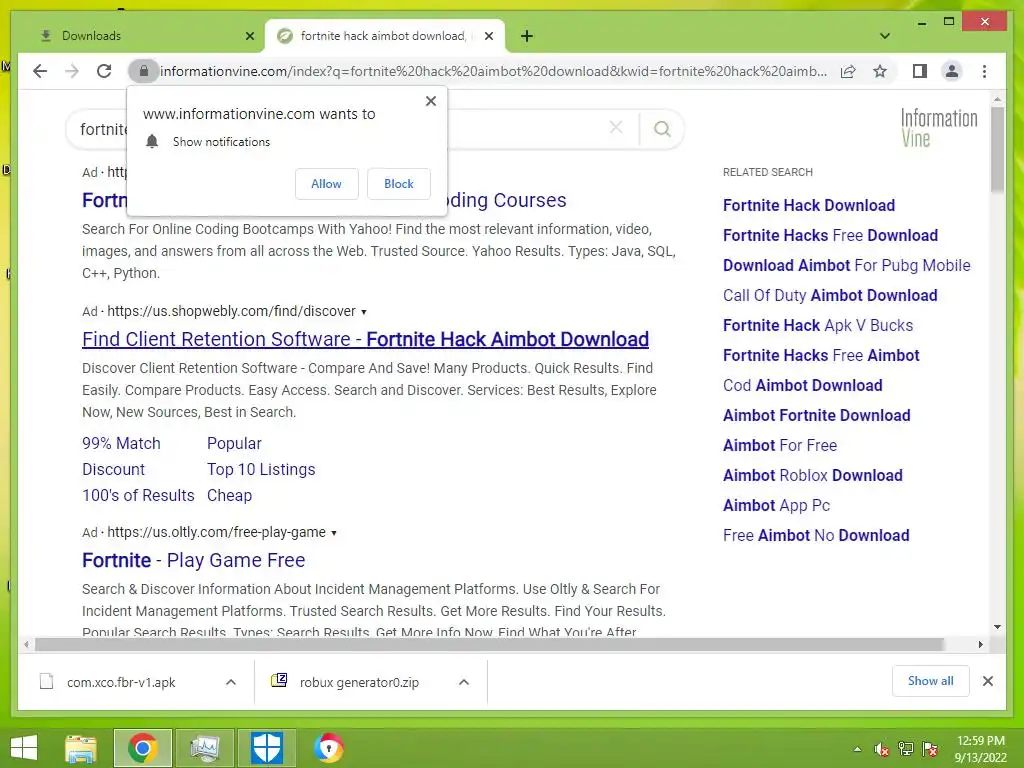This screenshot has width=1024, height=768.
Task: Open the colorful key-ring app on taskbar
Action: 328,748
